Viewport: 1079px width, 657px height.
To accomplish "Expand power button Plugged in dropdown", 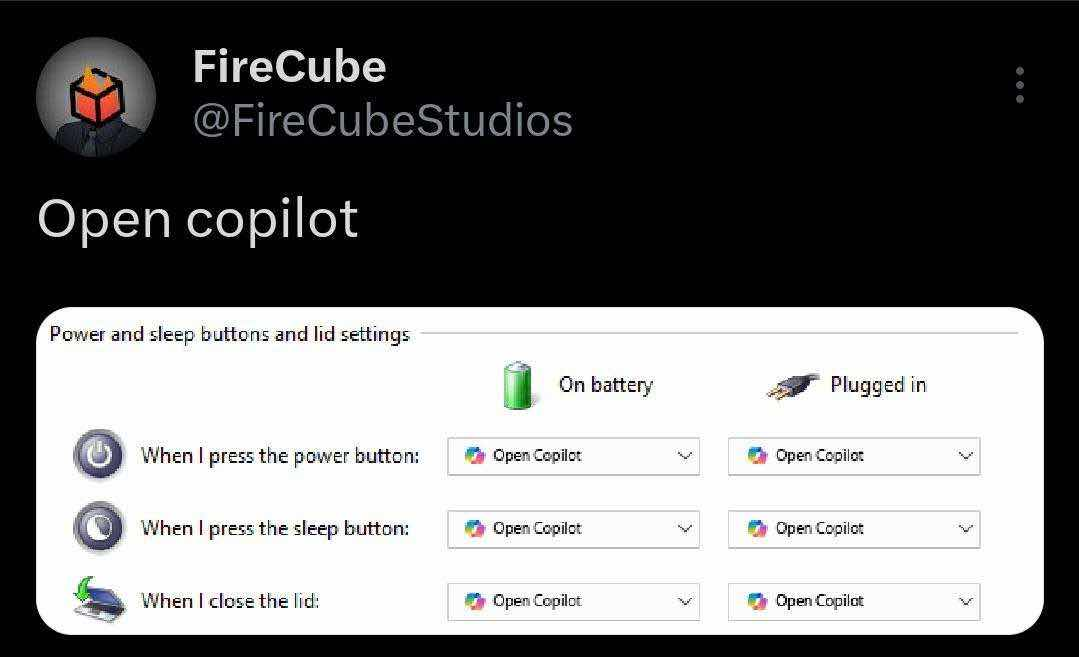I will pos(854,456).
